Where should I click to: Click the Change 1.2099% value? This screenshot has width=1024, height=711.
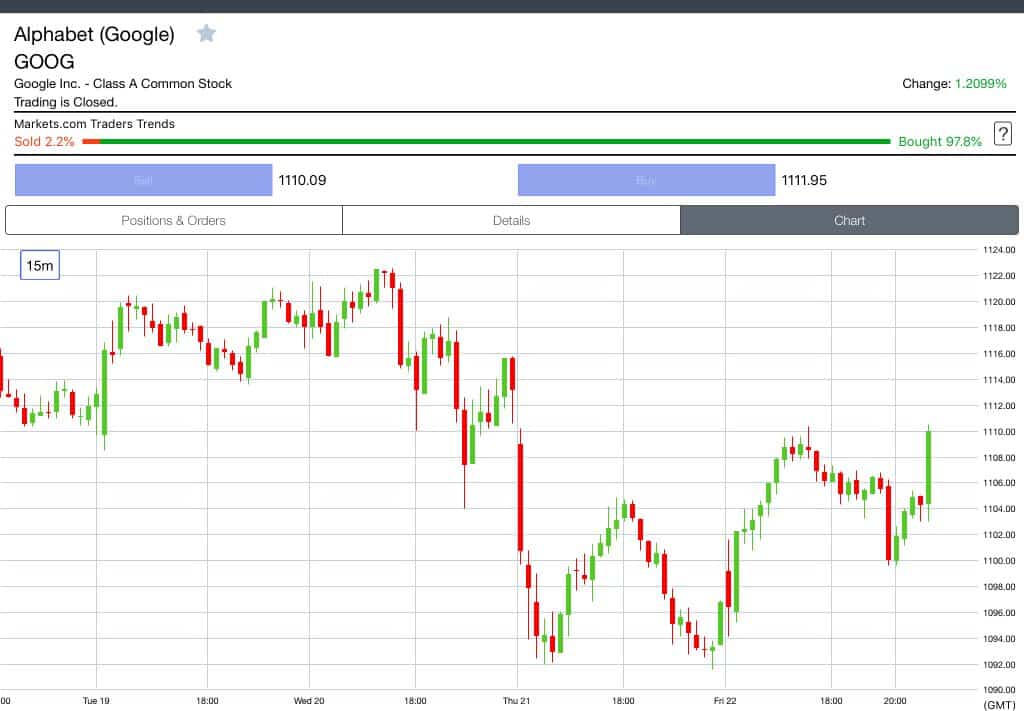[x=981, y=84]
